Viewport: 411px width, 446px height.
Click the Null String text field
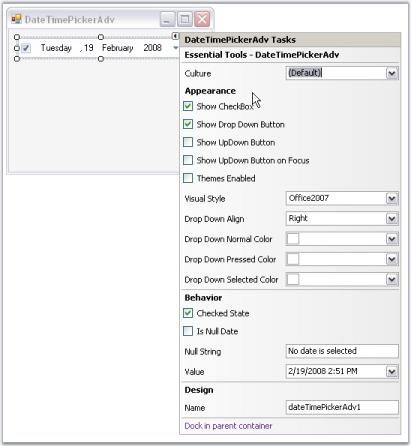[342, 351]
